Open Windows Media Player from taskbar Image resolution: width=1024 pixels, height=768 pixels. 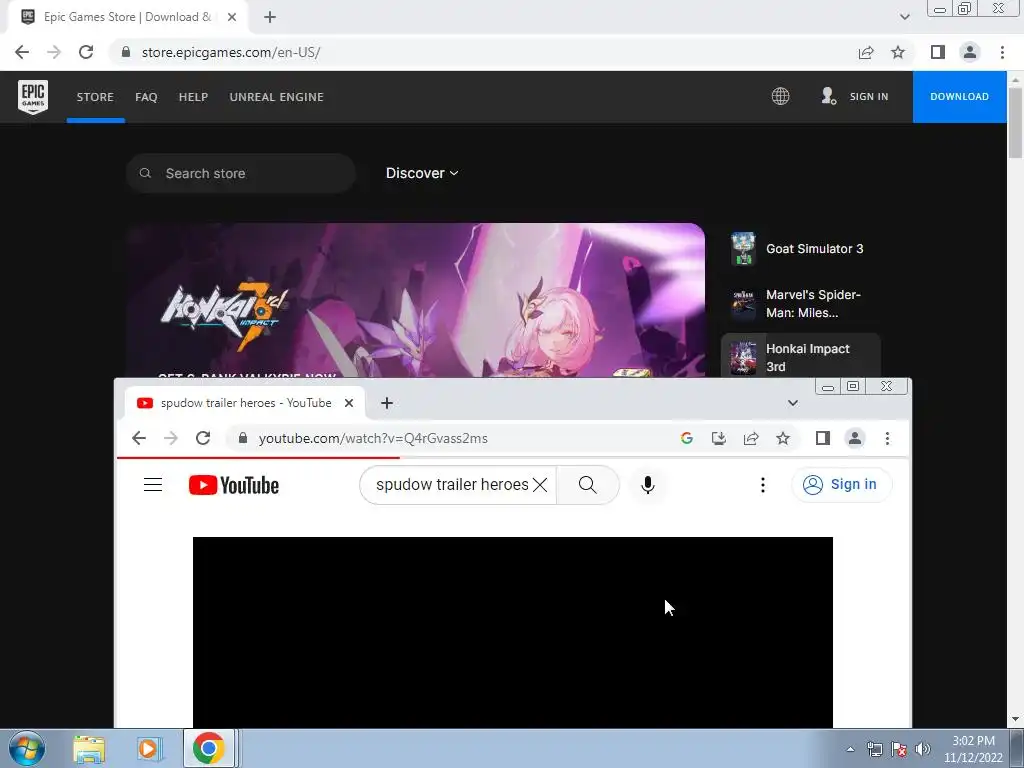(149, 748)
